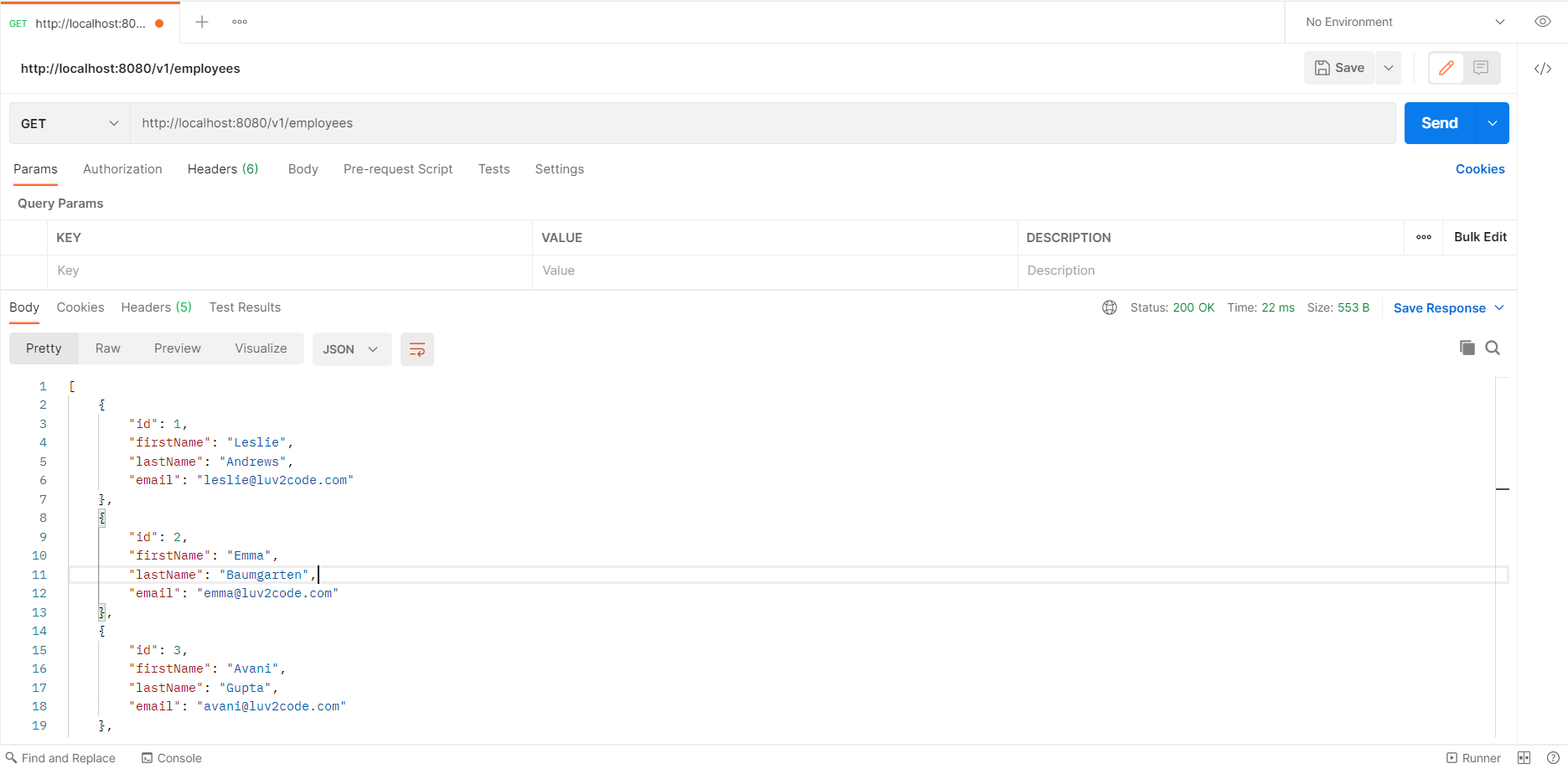1568x769 pixels.
Task: Open the Postman Console
Action: (x=172, y=757)
